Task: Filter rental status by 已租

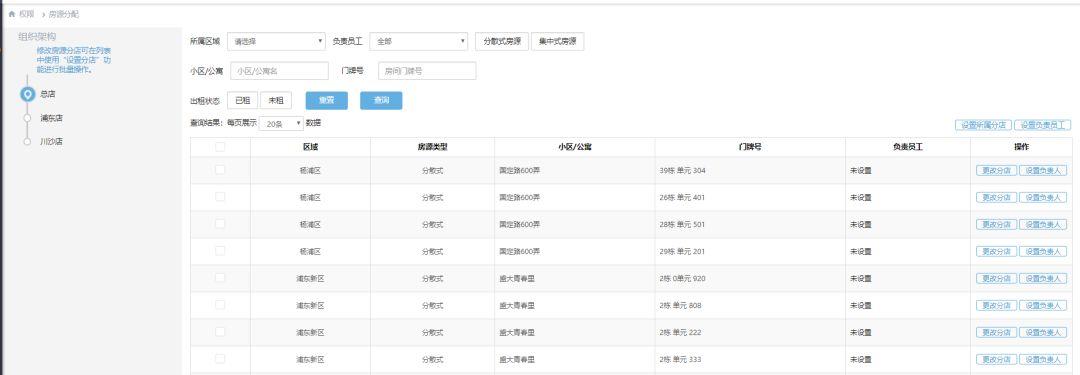Action: click(x=242, y=101)
